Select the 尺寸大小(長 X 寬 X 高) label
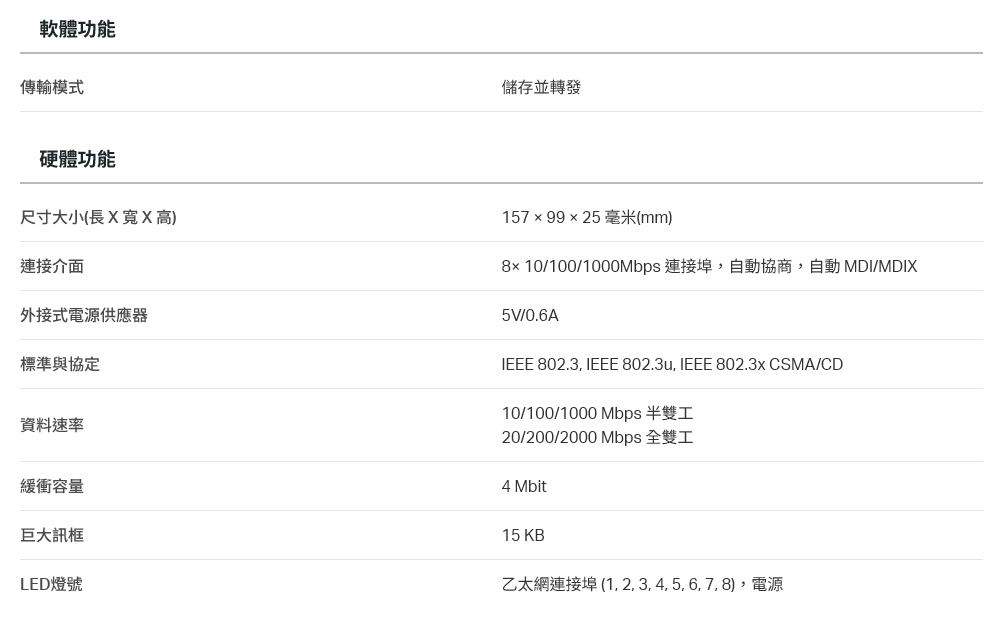Screen dimensions: 1000x620 (x=98, y=218)
